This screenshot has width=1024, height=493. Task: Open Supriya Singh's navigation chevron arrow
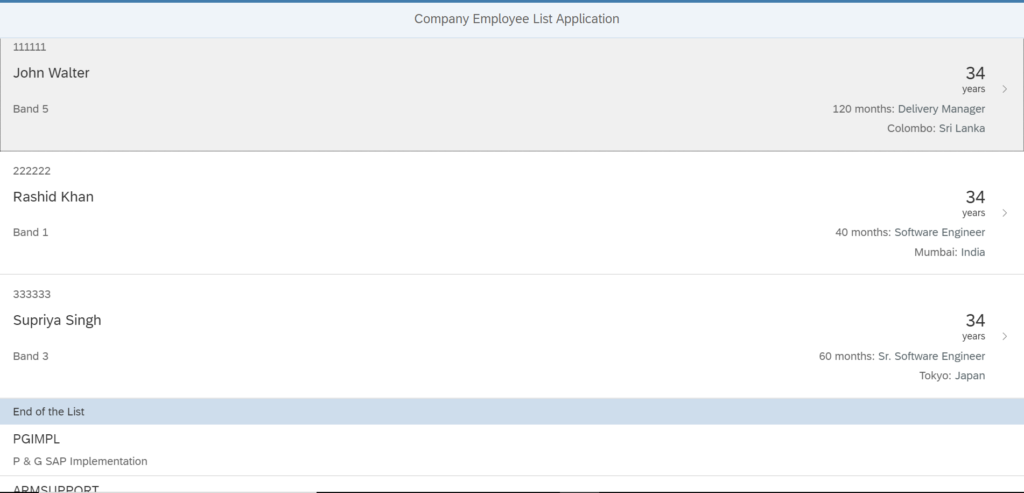pyautogui.click(x=1004, y=336)
